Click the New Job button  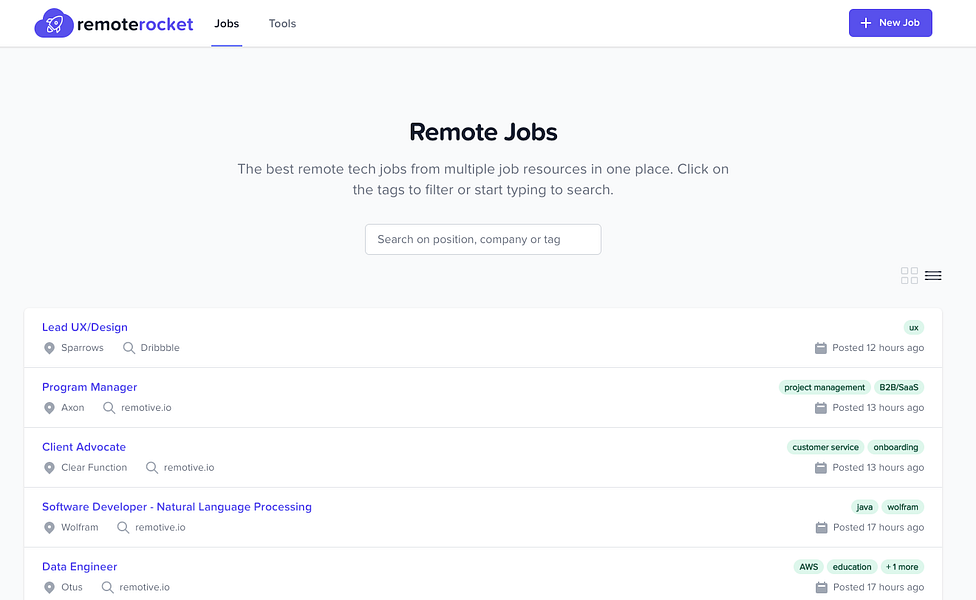click(x=890, y=23)
